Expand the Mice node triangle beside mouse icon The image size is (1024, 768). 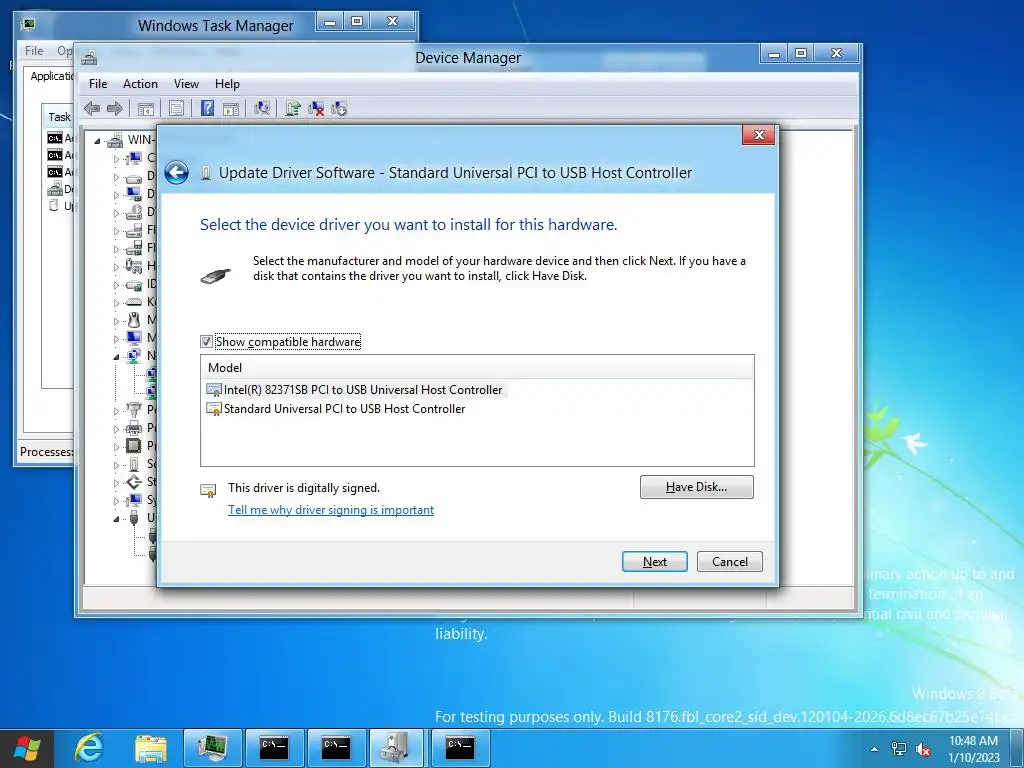[116, 321]
